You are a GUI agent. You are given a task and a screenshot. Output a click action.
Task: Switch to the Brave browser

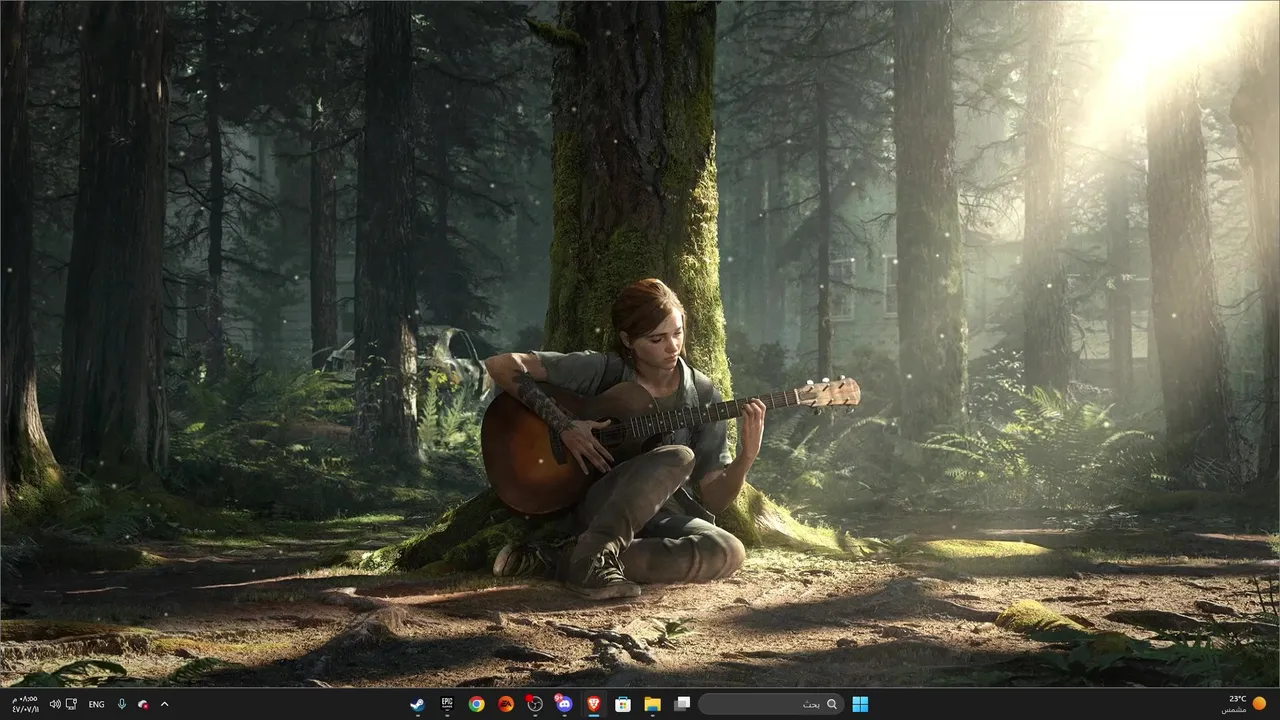(x=594, y=704)
